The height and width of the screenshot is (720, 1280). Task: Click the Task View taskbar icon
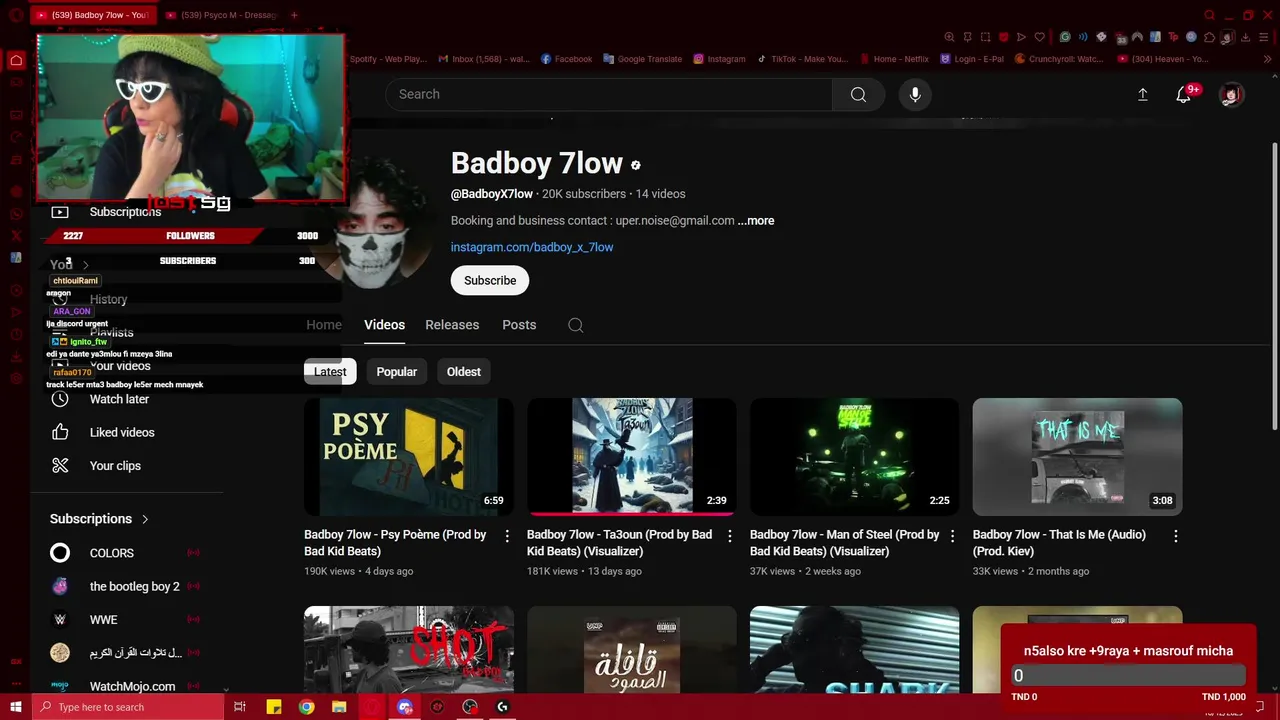(x=240, y=707)
